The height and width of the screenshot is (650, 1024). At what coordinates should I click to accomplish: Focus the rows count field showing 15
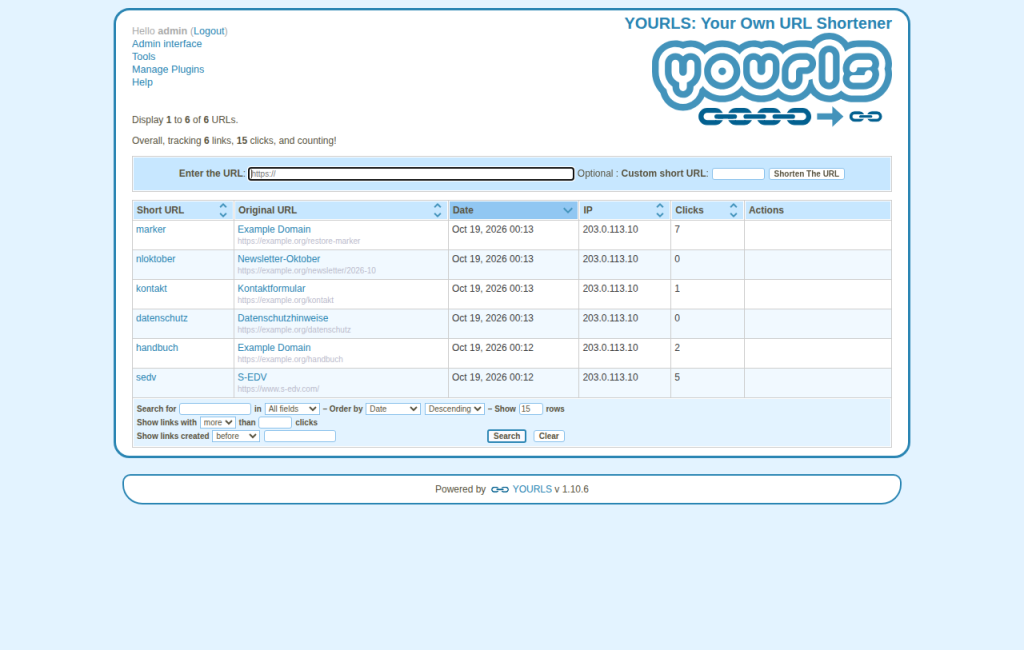click(530, 409)
